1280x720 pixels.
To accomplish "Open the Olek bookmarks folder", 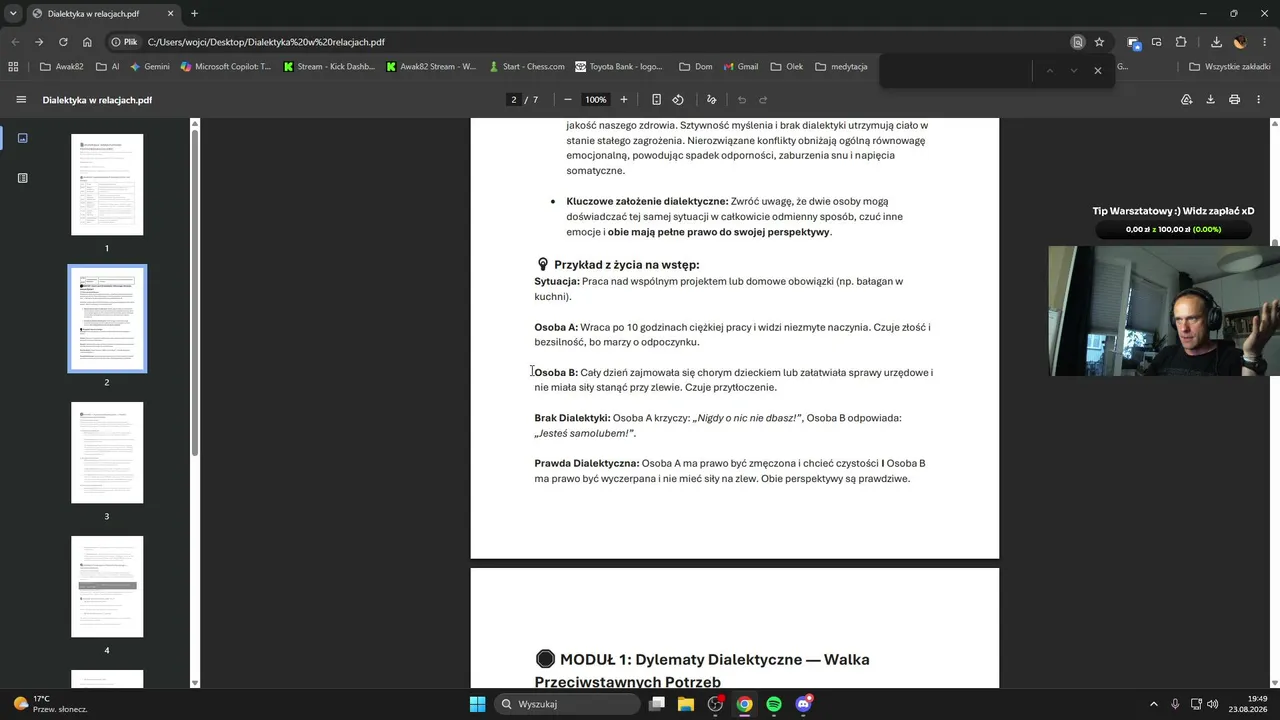I will [x=786, y=67].
